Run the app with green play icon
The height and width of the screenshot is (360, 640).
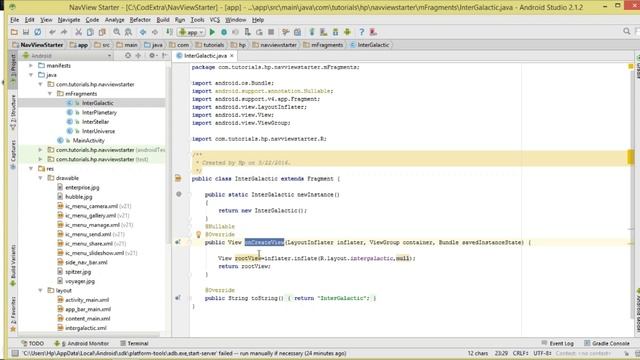pyautogui.click(x=212, y=32)
